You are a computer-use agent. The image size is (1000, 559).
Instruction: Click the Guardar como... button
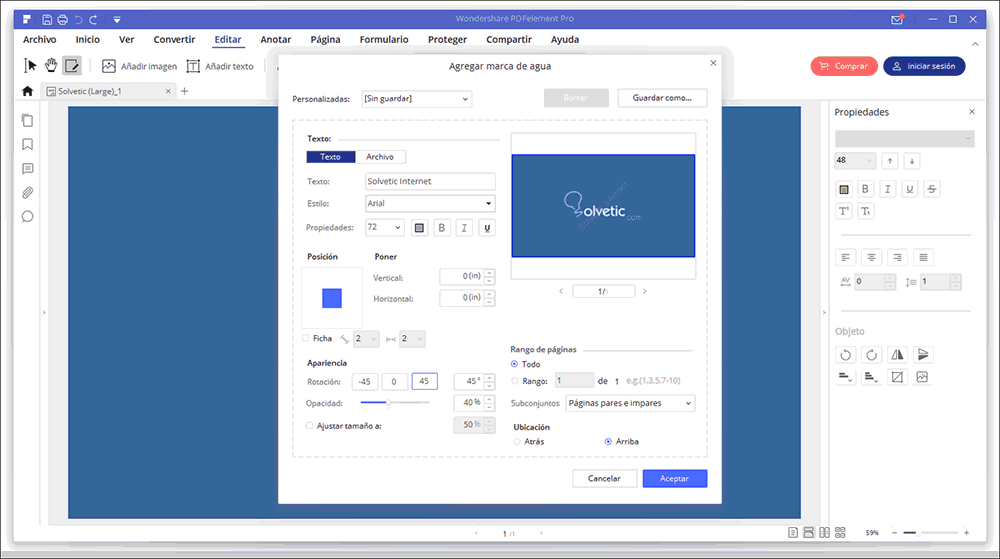tap(662, 98)
